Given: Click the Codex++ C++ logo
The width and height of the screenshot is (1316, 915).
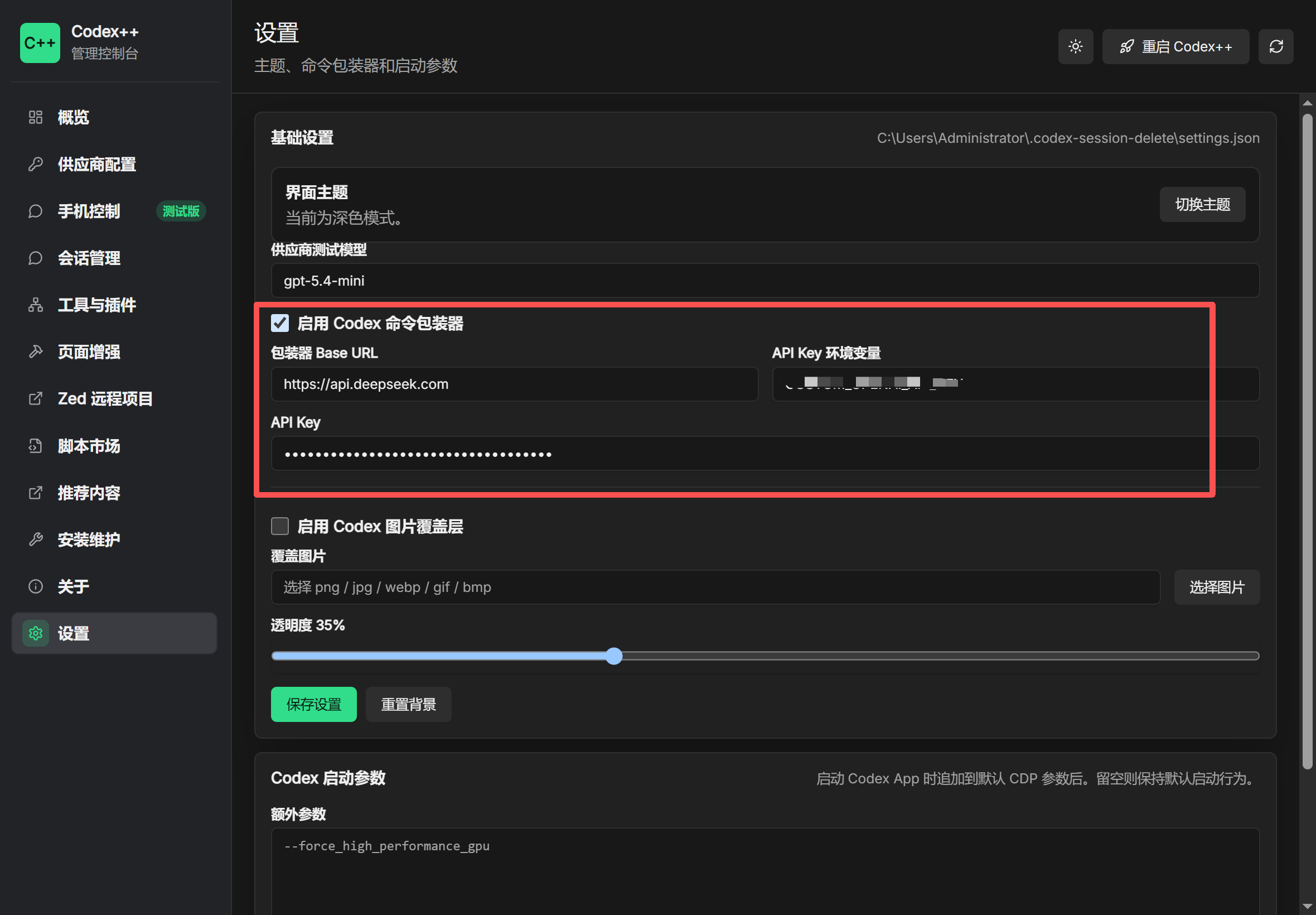Looking at the screenshot, I should coord(40,43).
